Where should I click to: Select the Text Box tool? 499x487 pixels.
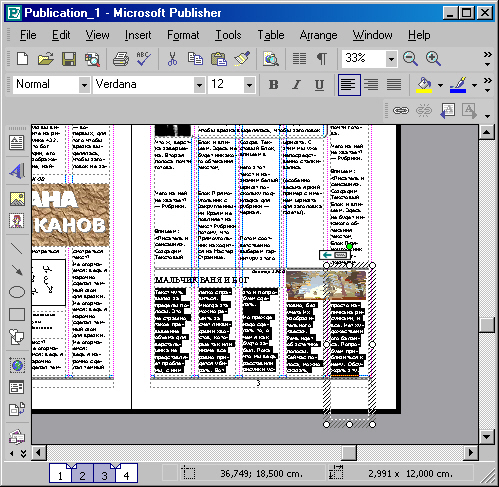[x=17, y=143]
